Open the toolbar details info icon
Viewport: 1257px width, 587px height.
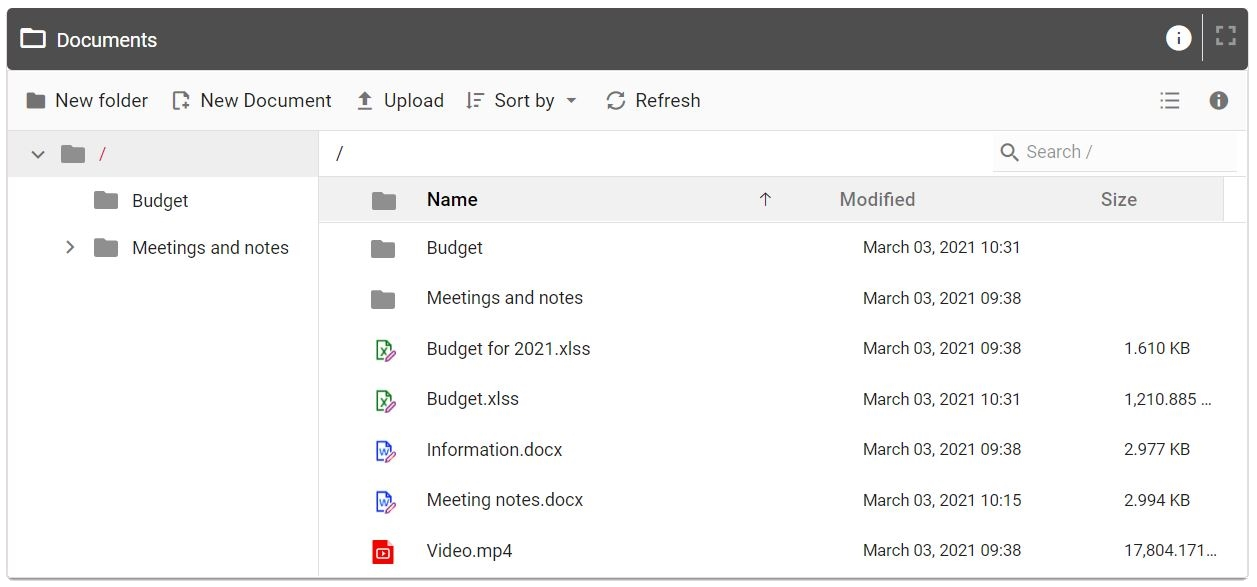[1218, 101]
